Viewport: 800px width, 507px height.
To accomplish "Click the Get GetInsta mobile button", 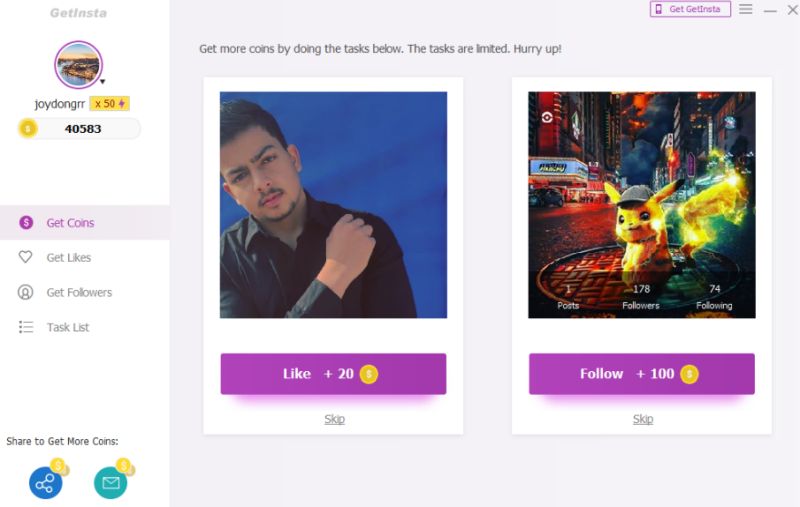I will point(690,9).
